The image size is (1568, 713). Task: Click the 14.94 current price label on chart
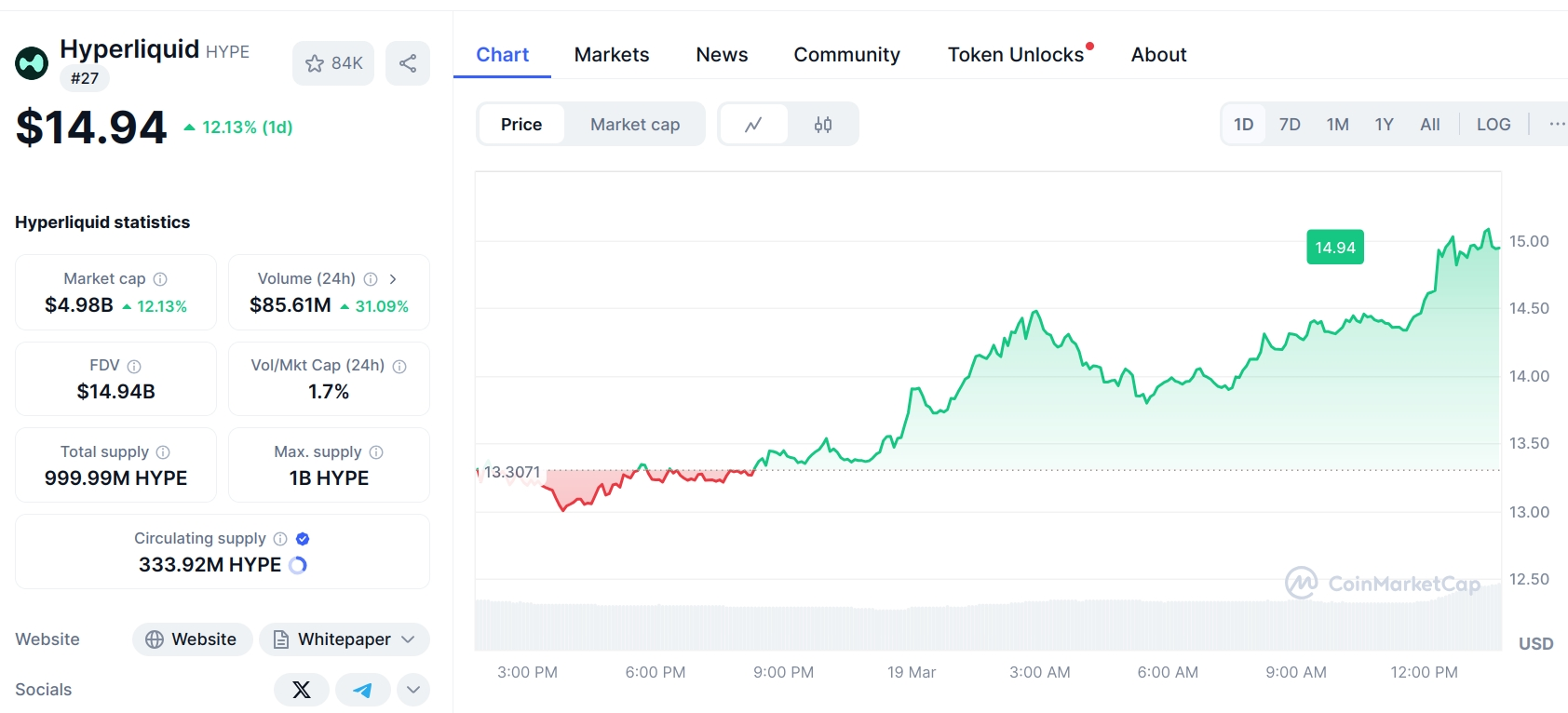point(1335,248)
